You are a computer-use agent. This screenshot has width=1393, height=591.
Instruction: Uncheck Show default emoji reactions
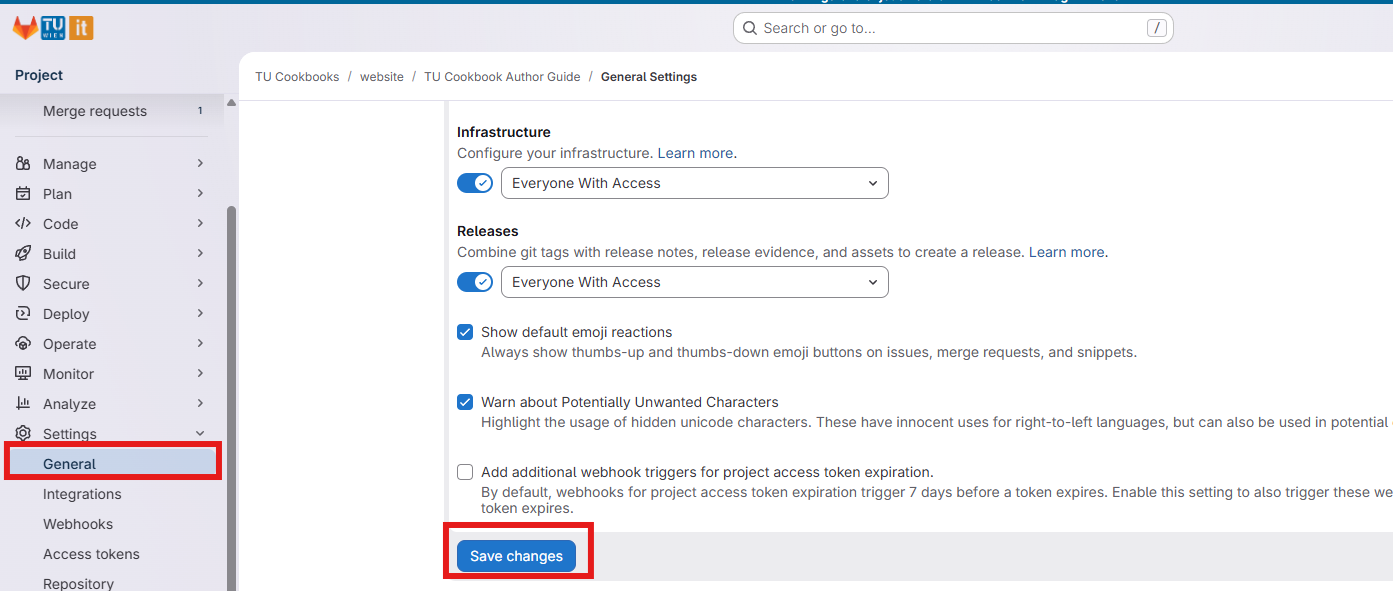[x=465, y=332]
